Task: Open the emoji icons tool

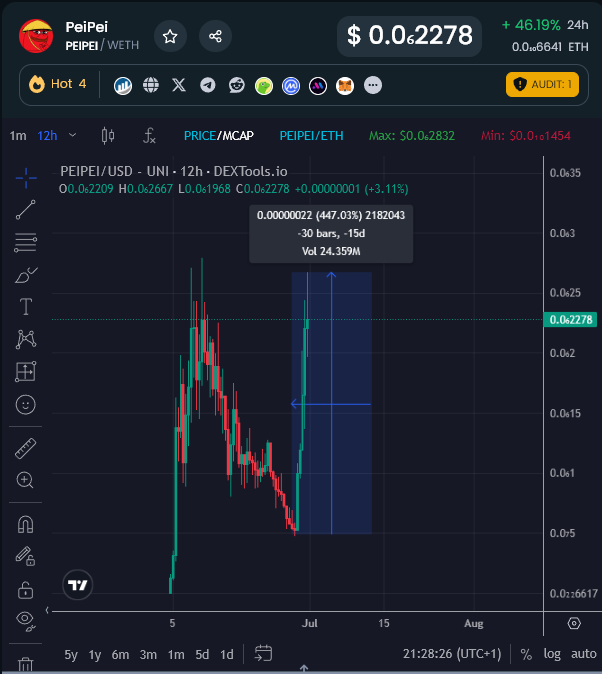Action: point(26,404)
